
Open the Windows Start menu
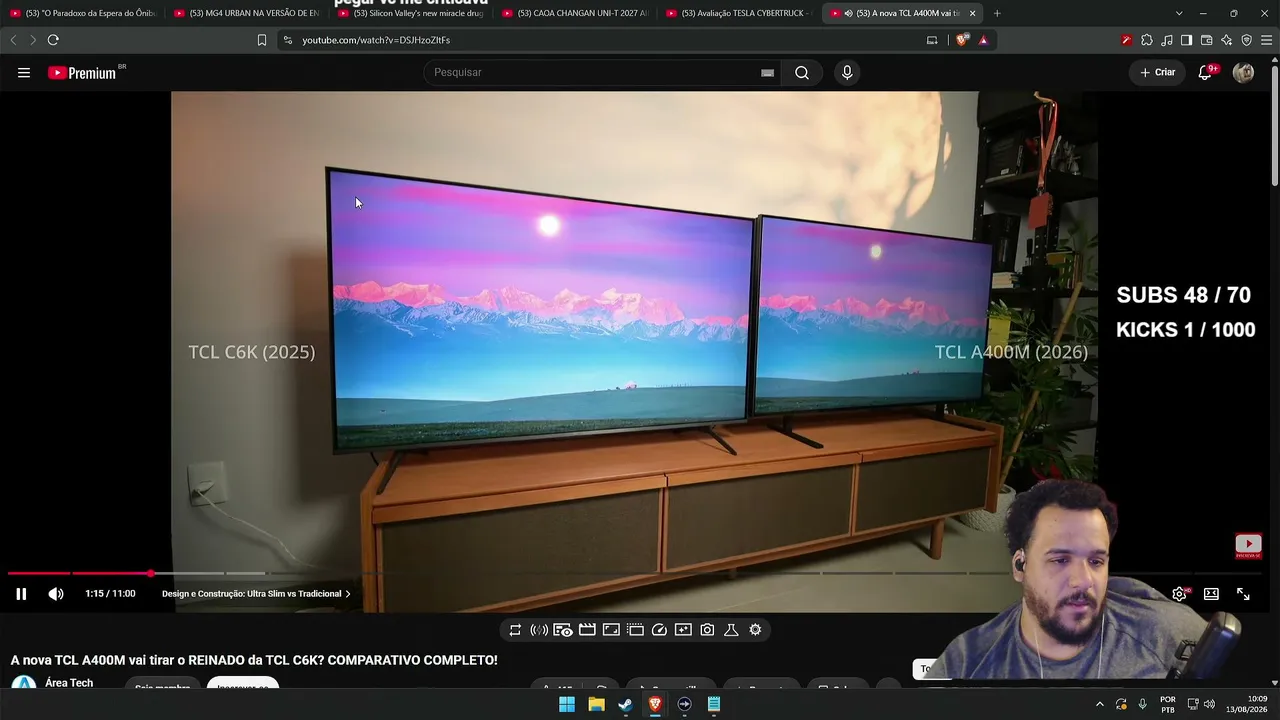click(x=567, y=704)
